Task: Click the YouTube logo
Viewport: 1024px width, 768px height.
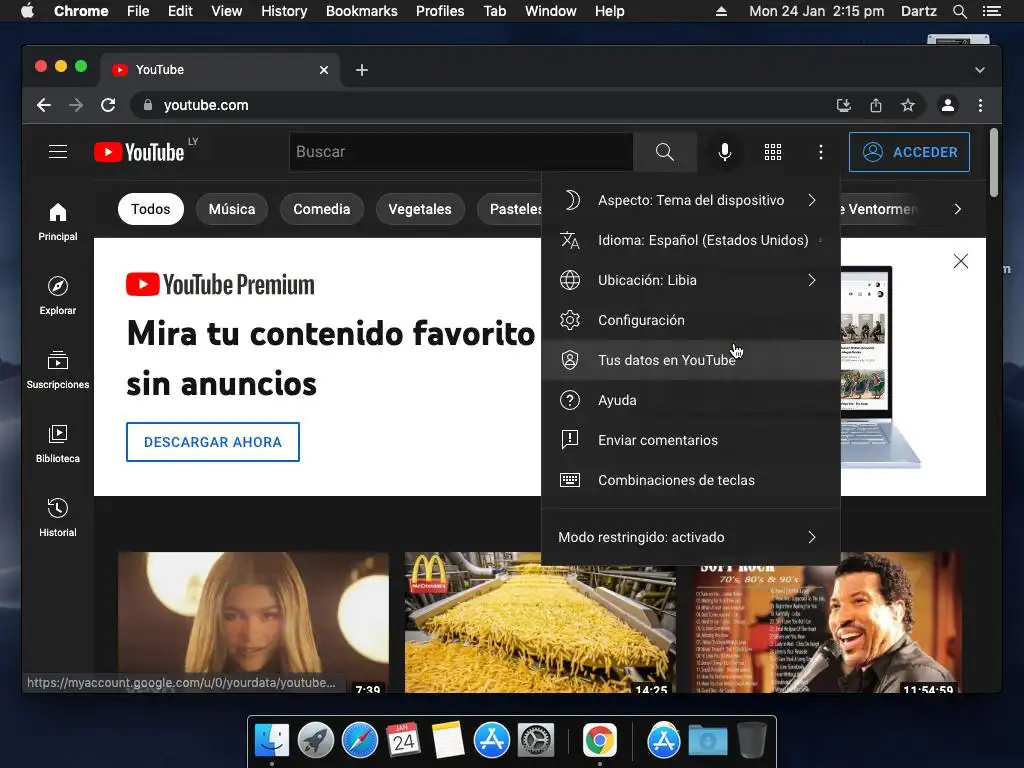Action: 138,152
